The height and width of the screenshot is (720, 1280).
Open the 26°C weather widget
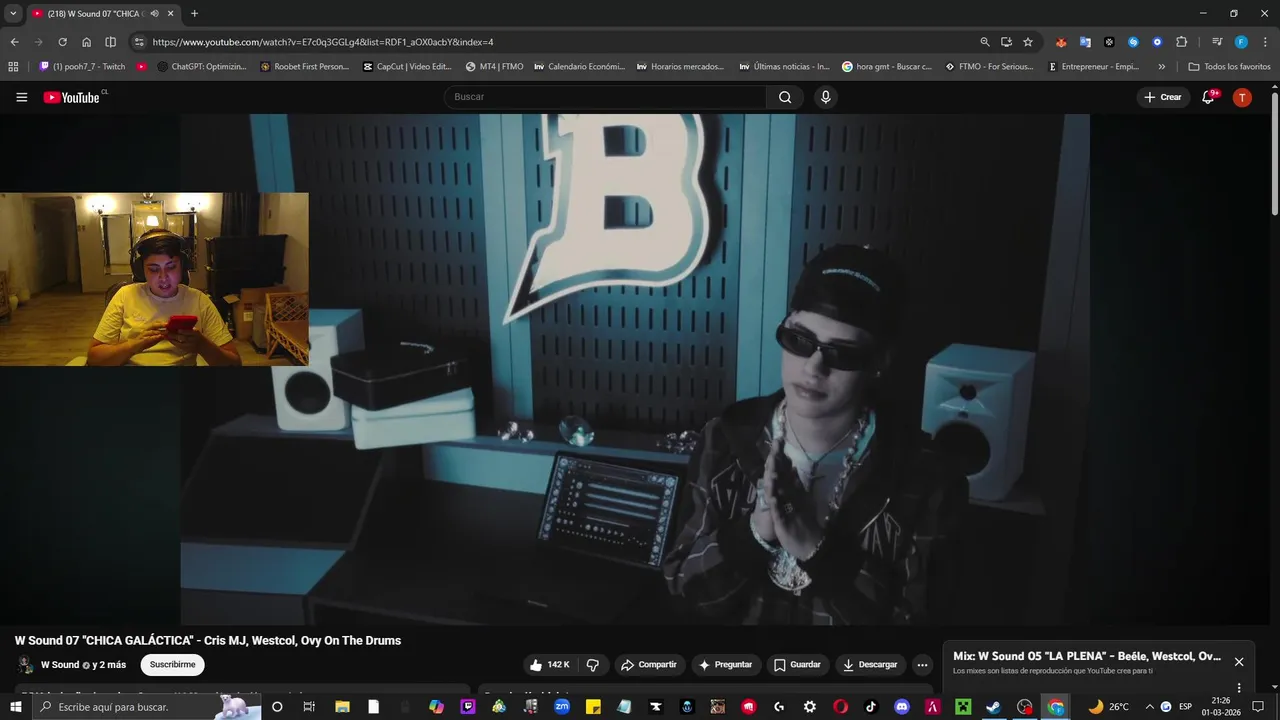point(1109,707)
